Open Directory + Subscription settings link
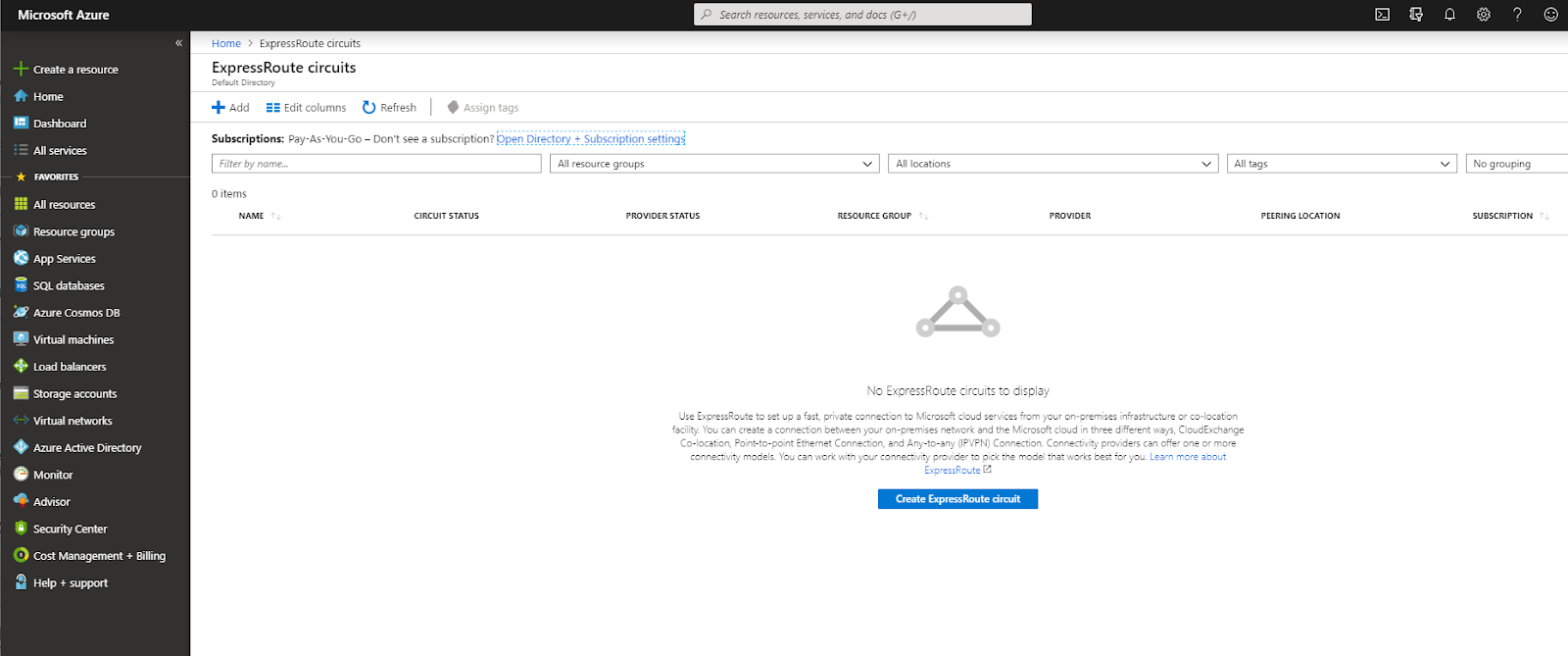 591,138
